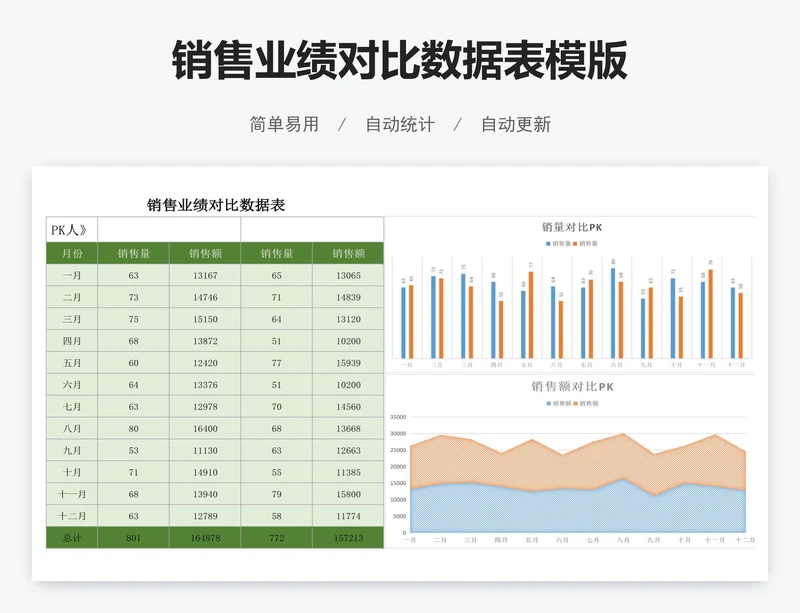Click the 自动统计 subtitle text
Screen dimensions: 800x613
400,125
